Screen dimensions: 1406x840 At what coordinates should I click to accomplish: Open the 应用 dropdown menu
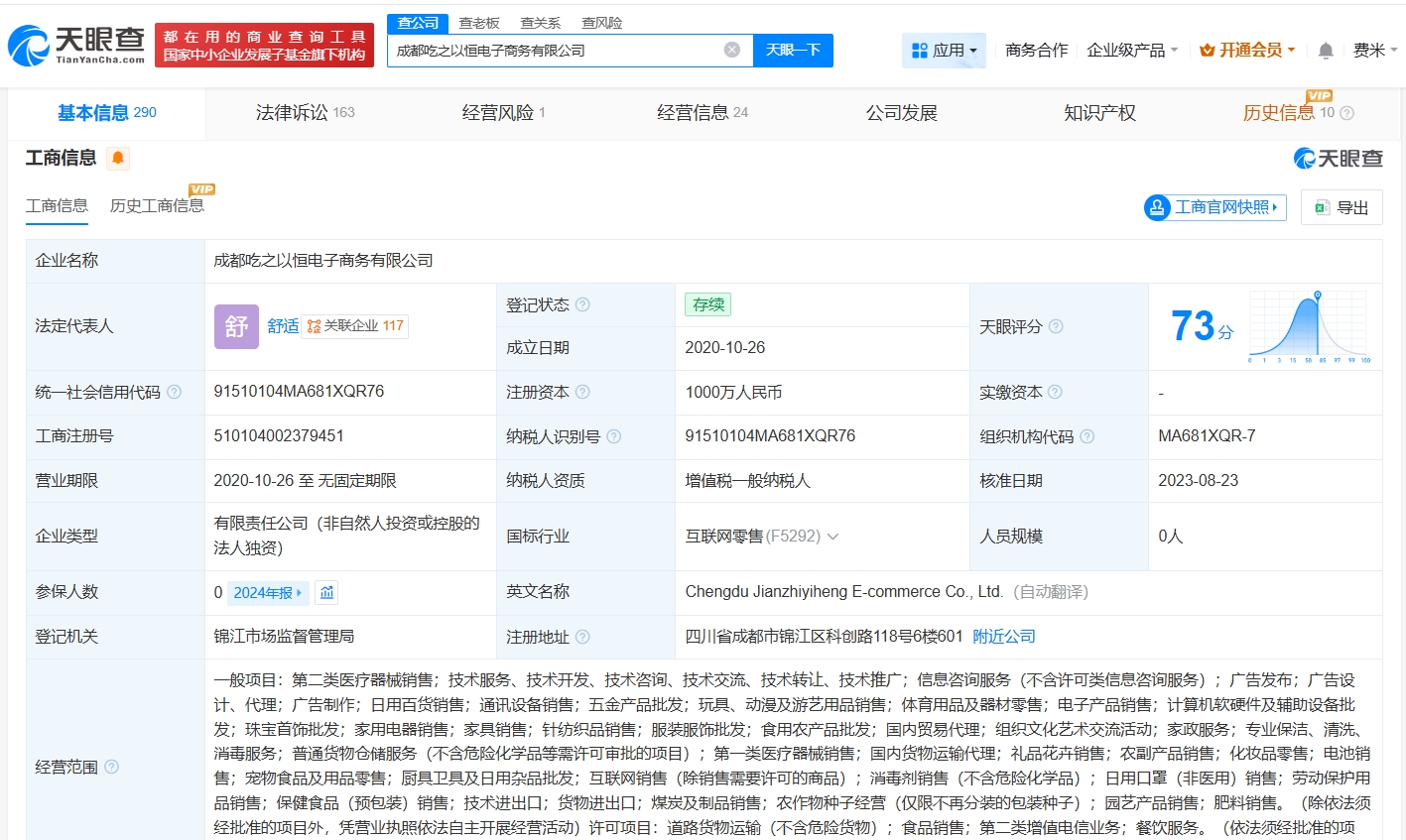click(944, 50)
